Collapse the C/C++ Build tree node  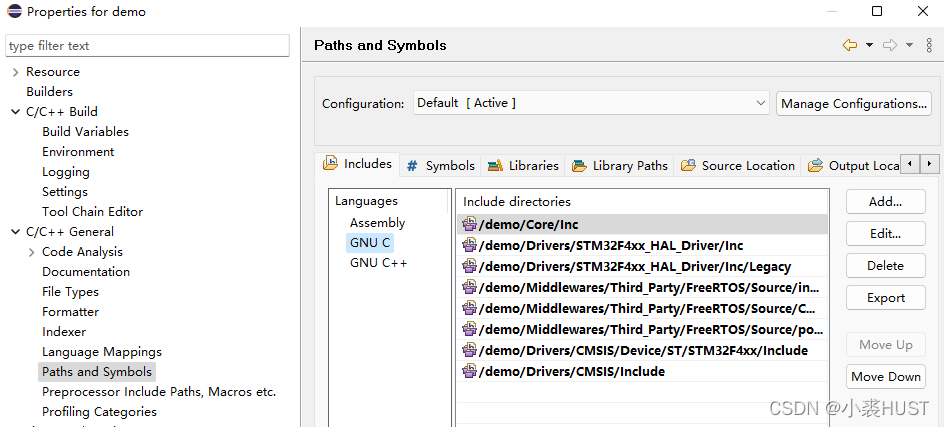15,112
